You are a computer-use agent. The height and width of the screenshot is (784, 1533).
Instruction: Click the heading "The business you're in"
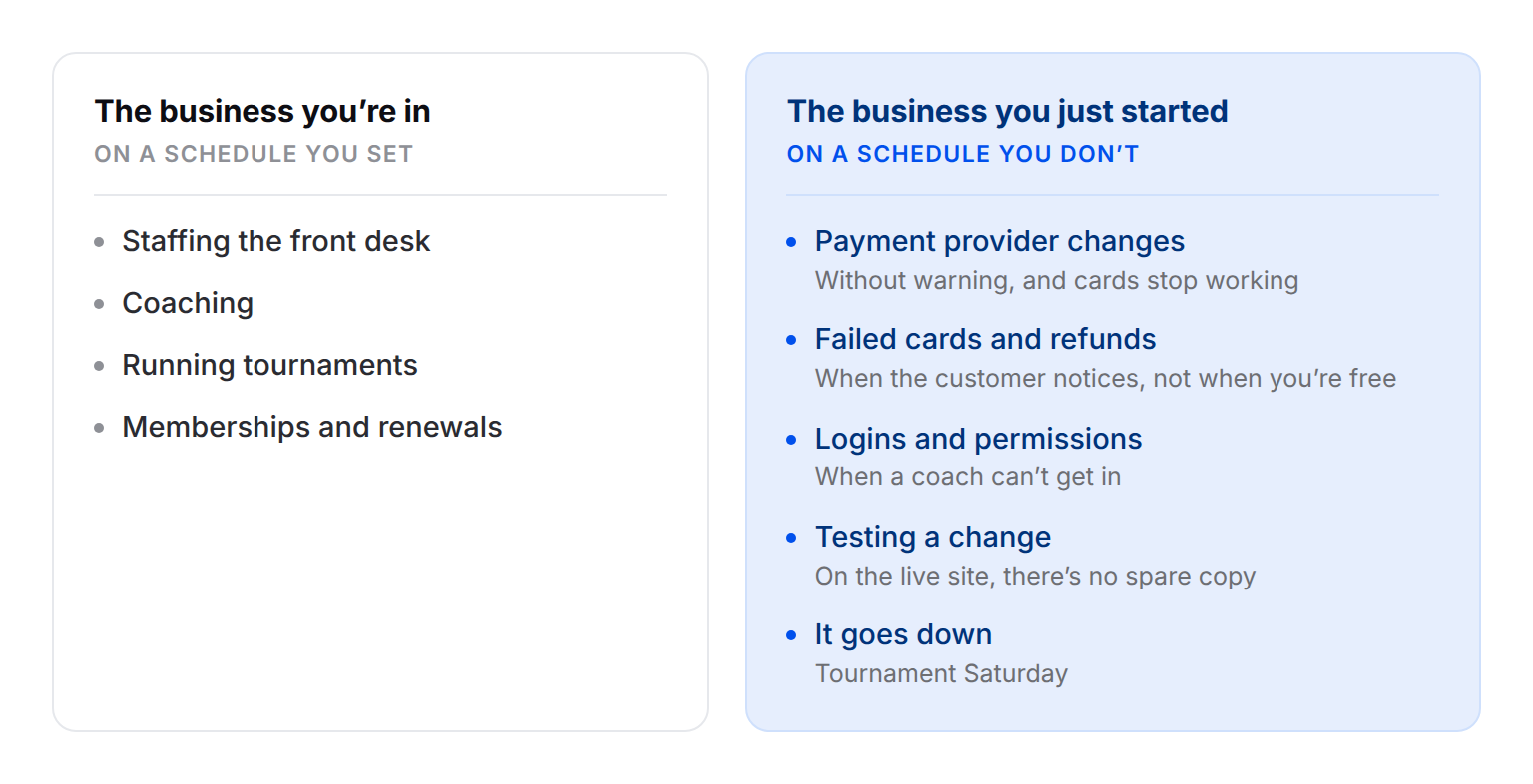262,111
